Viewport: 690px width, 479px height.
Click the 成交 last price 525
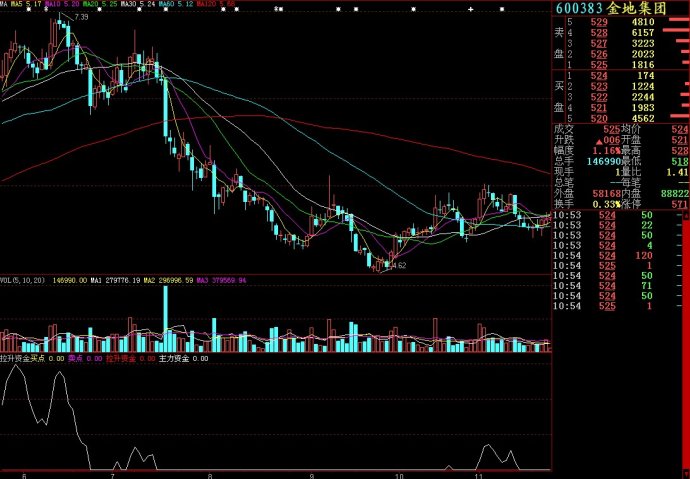point(612,129)
